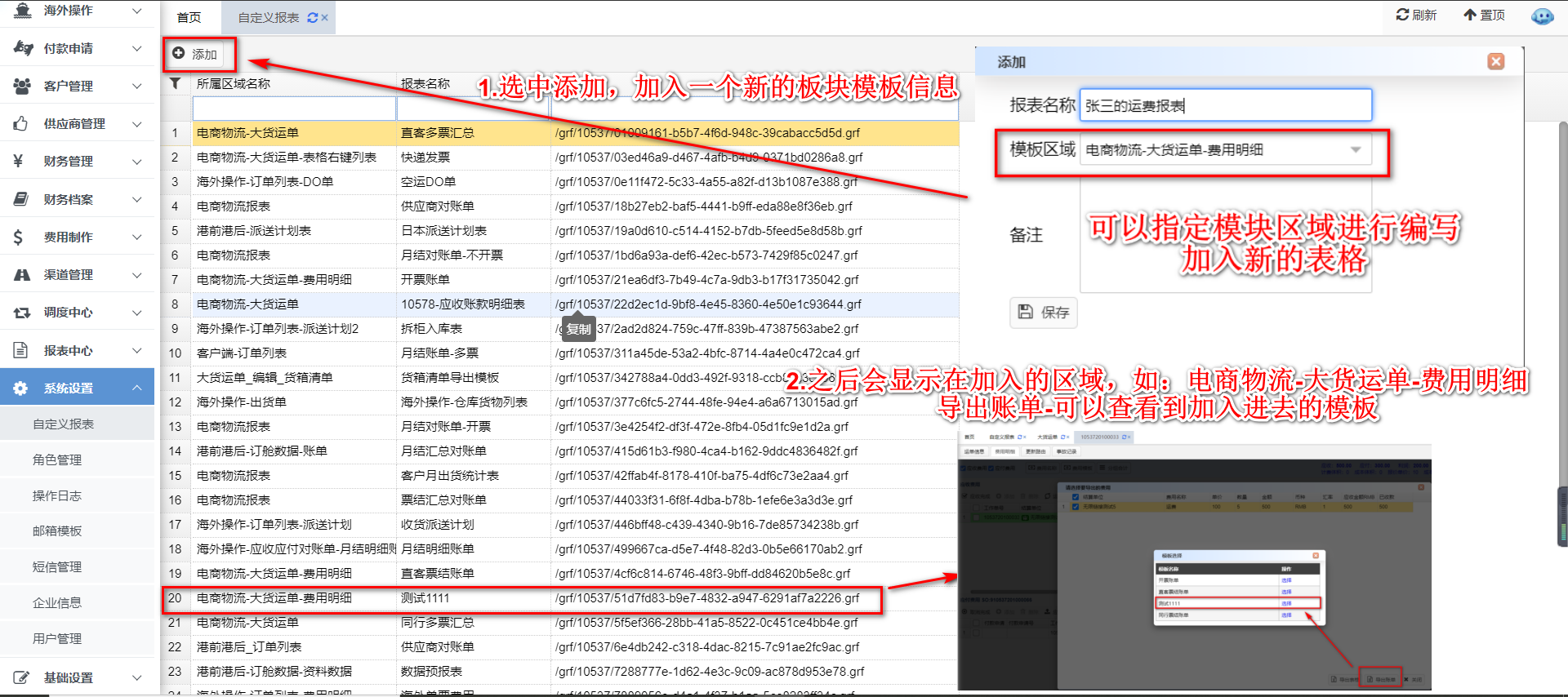This screenshot has height=697, width=1568.
Task: Select the 客户月出货统计表 row
Action: tap(560, 476)
